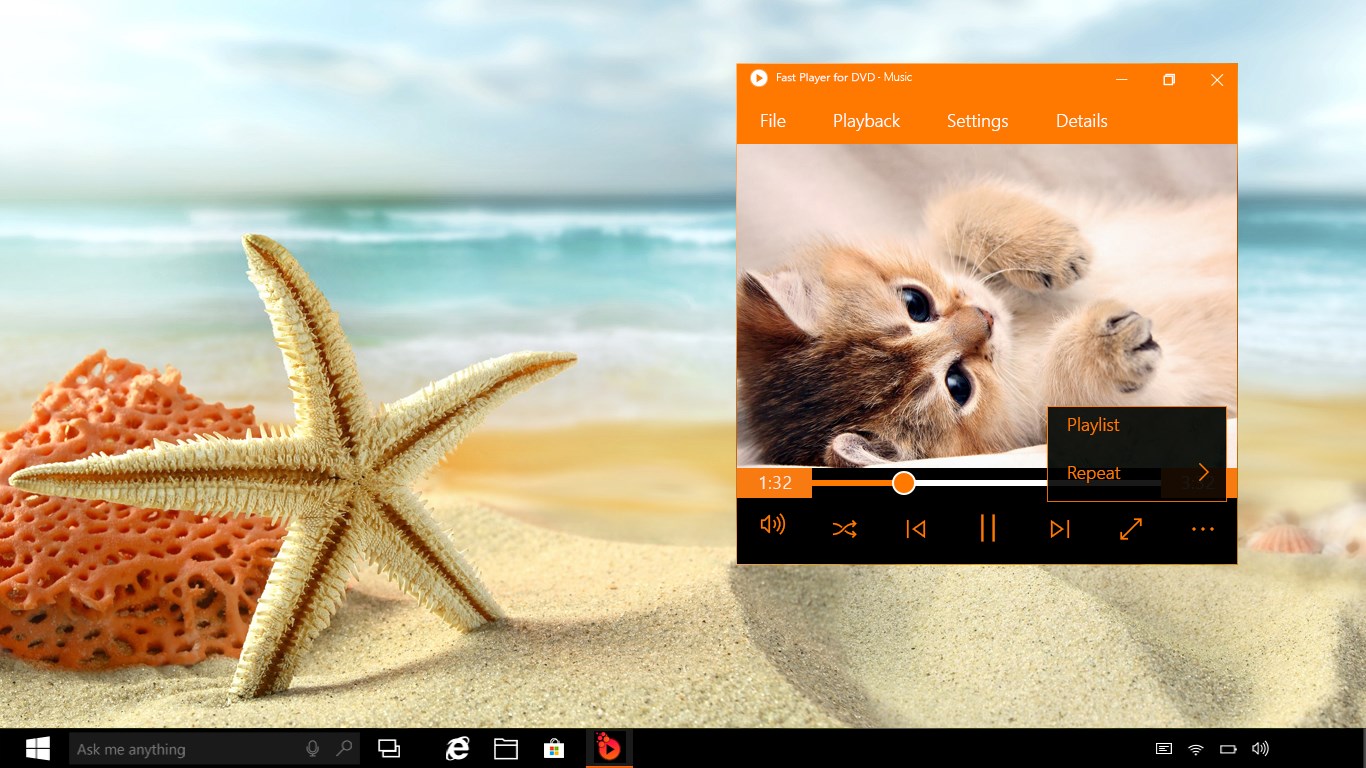Click the network icon in the system tray

pos(1194,747)
